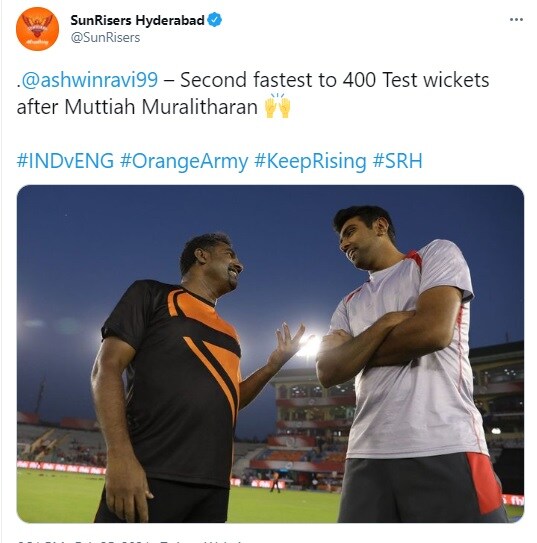Screen dimensions: 537x543
Task: Open the SunRisers Hyderabad profile avatar
Action: pos(37,29)
